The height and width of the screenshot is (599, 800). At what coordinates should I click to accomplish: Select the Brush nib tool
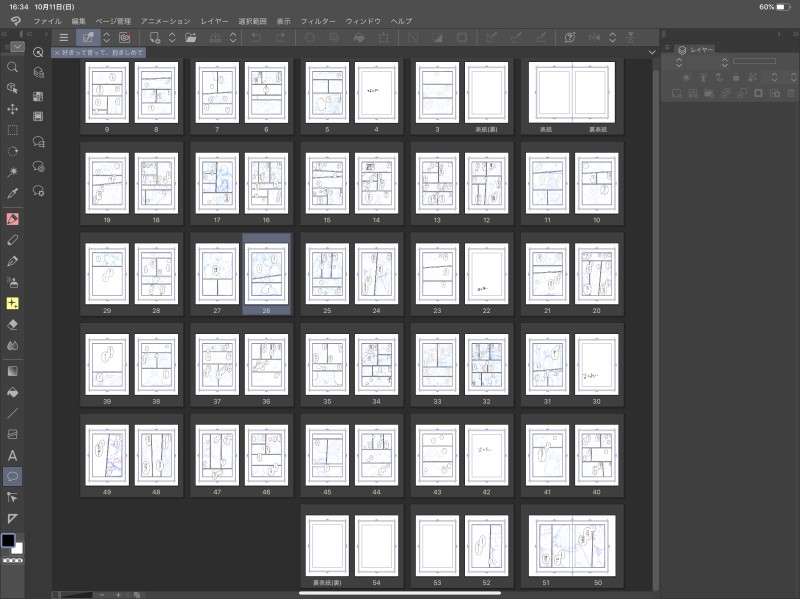(12, 261)
